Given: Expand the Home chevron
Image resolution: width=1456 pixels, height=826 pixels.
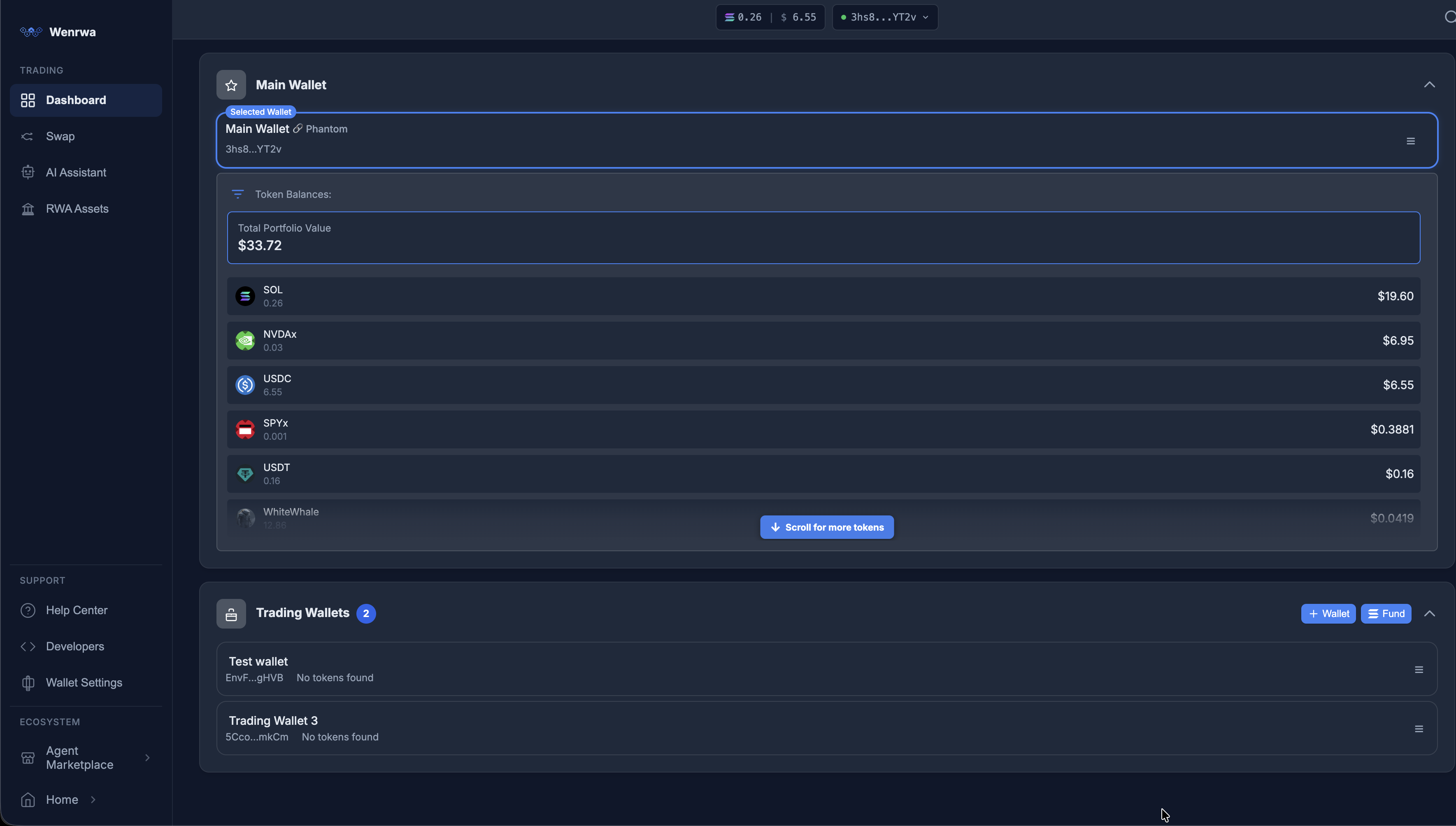Looking at the screenshot, I should pos(93,800).
